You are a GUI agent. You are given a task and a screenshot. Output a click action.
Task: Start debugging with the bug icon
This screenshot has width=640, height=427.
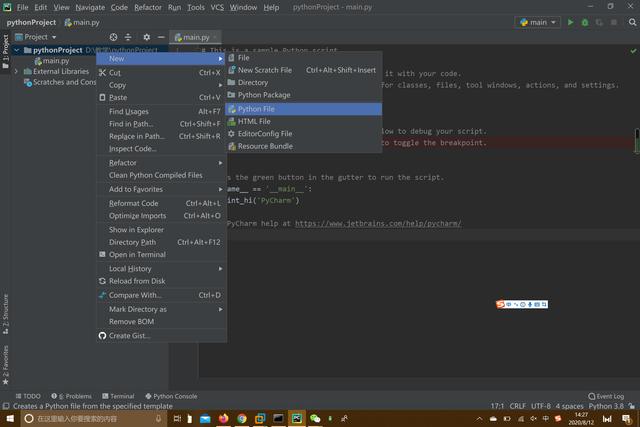[x=585, y=22]
